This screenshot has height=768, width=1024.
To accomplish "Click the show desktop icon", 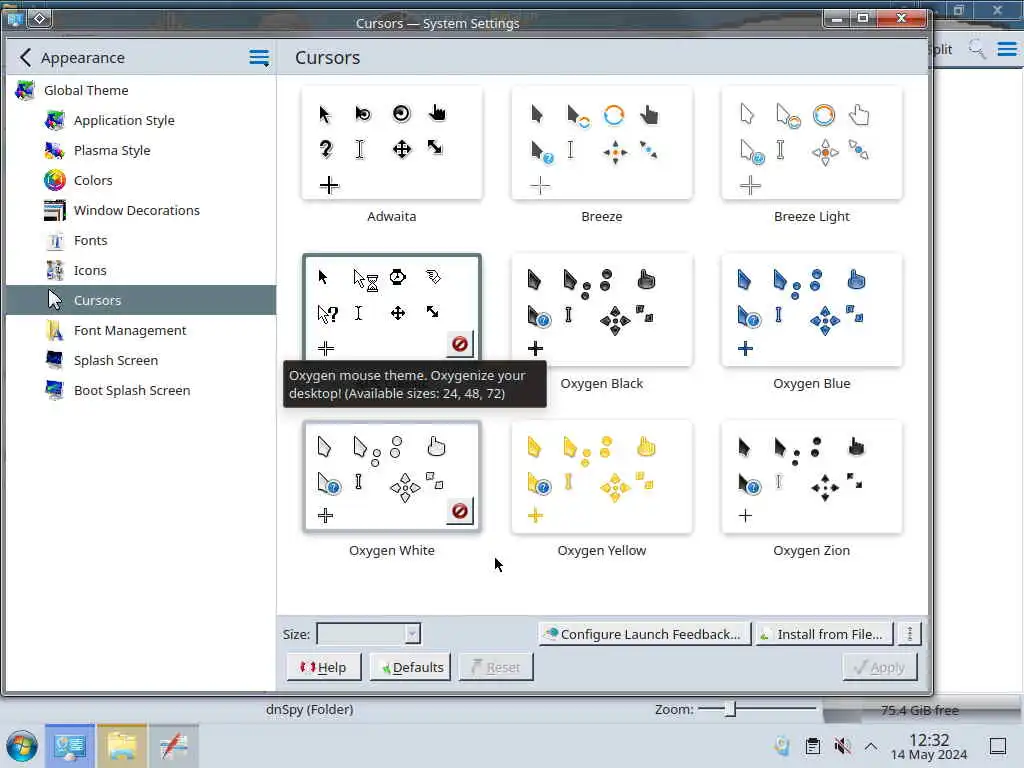I will click(x=998, y=746).
